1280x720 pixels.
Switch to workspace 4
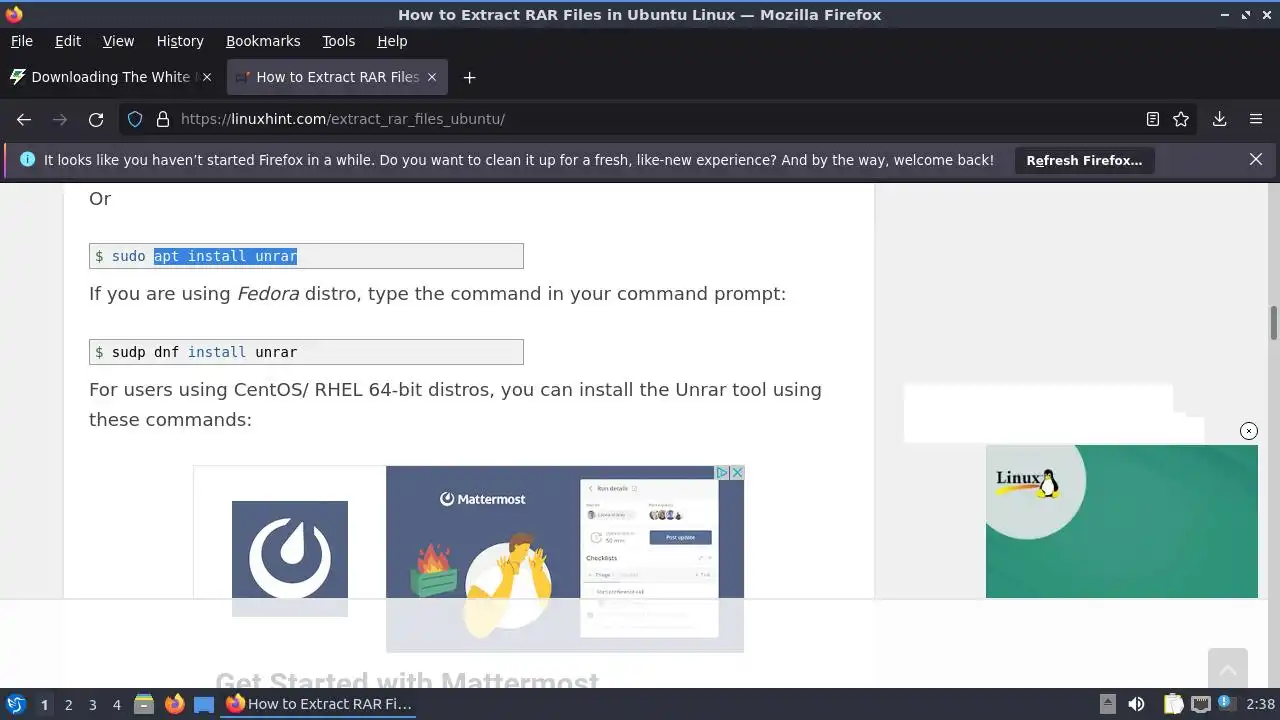point(116,704)
